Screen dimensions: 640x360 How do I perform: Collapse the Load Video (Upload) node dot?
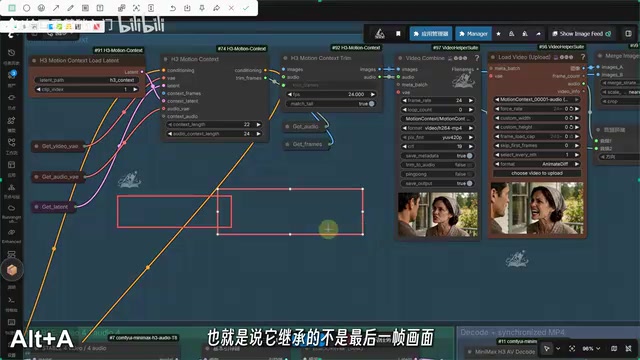[x=493, y=57]
